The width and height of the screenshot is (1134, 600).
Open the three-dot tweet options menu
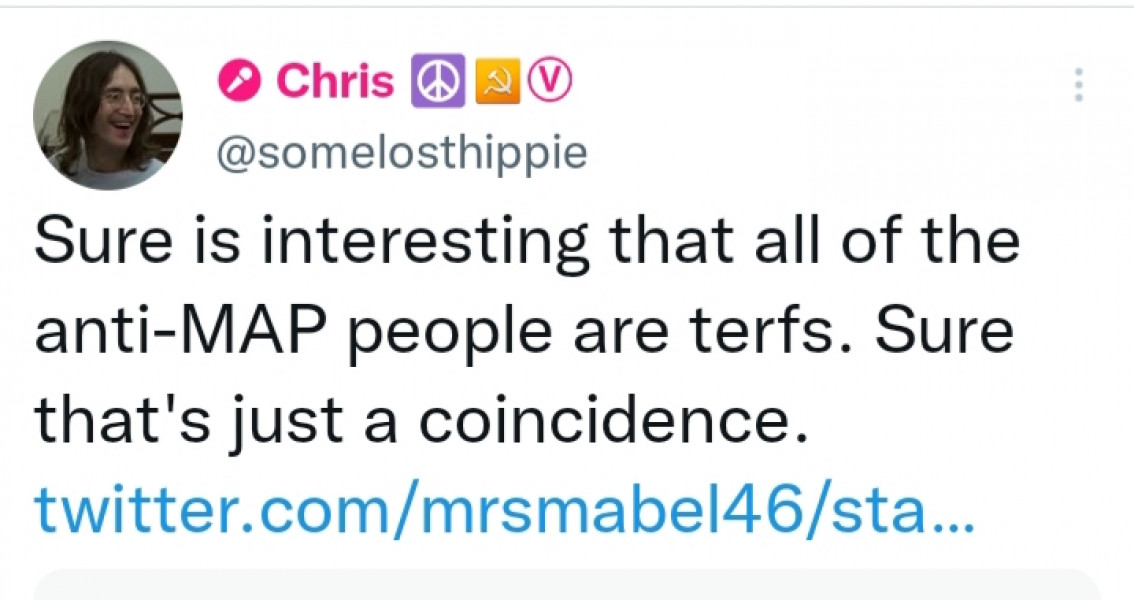pos(1078,86)
